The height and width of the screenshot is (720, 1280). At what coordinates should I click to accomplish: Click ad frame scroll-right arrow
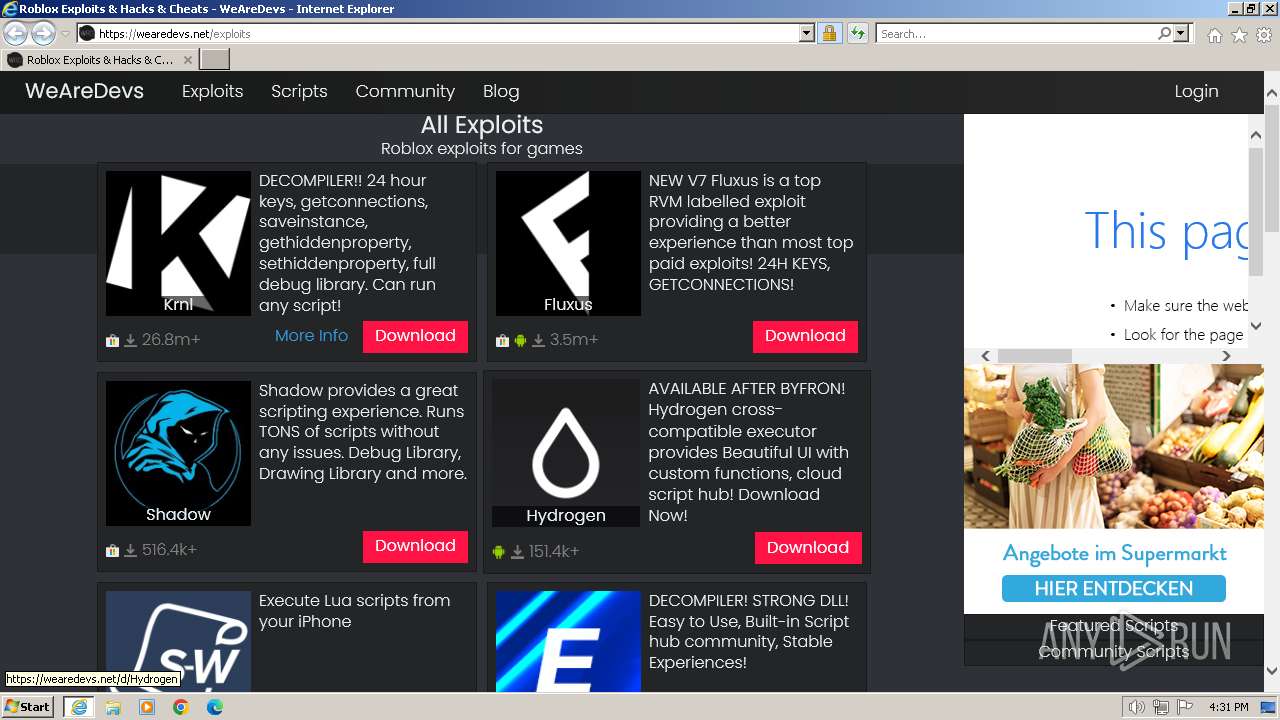click(x=1227, y=356)
